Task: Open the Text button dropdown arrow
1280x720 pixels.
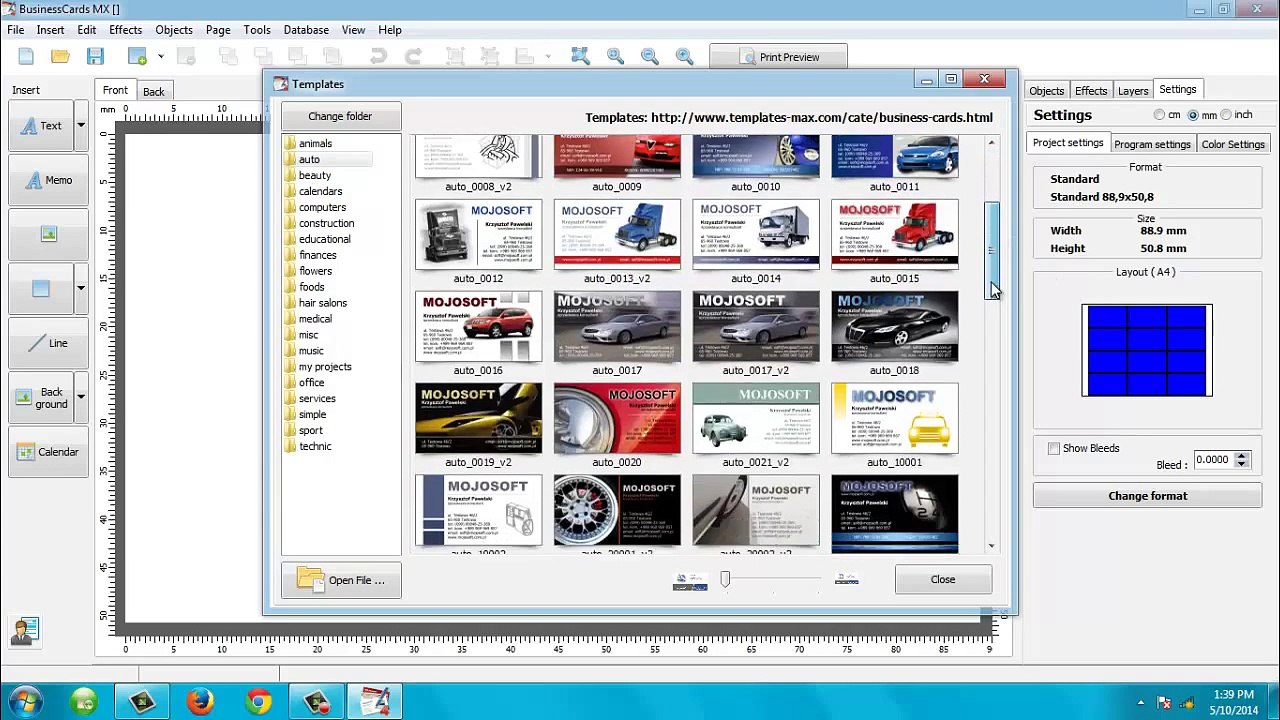Action: (81, 126)
